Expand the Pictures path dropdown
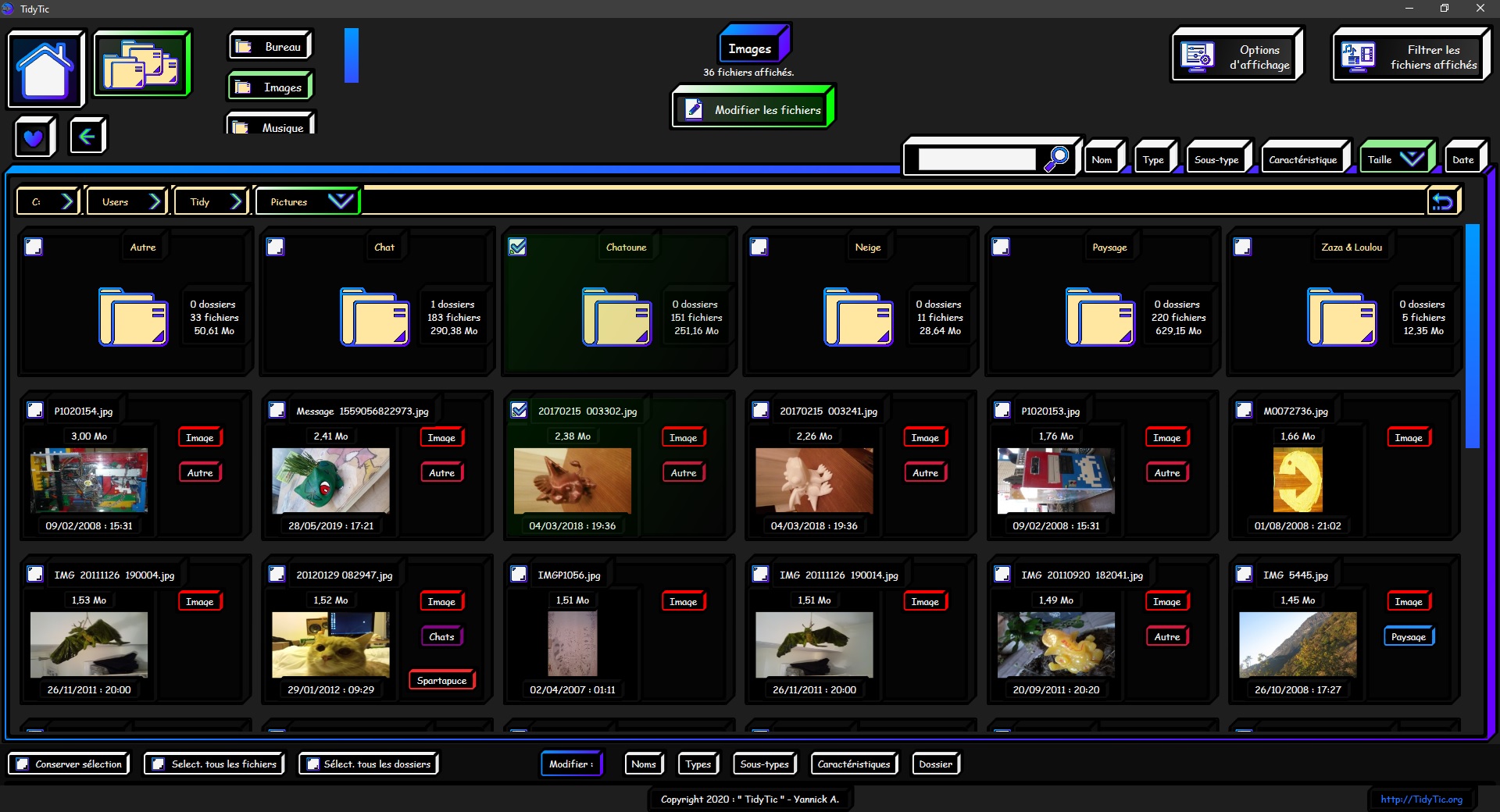This screenshot has height=812, width=1500. click(340, 201)
